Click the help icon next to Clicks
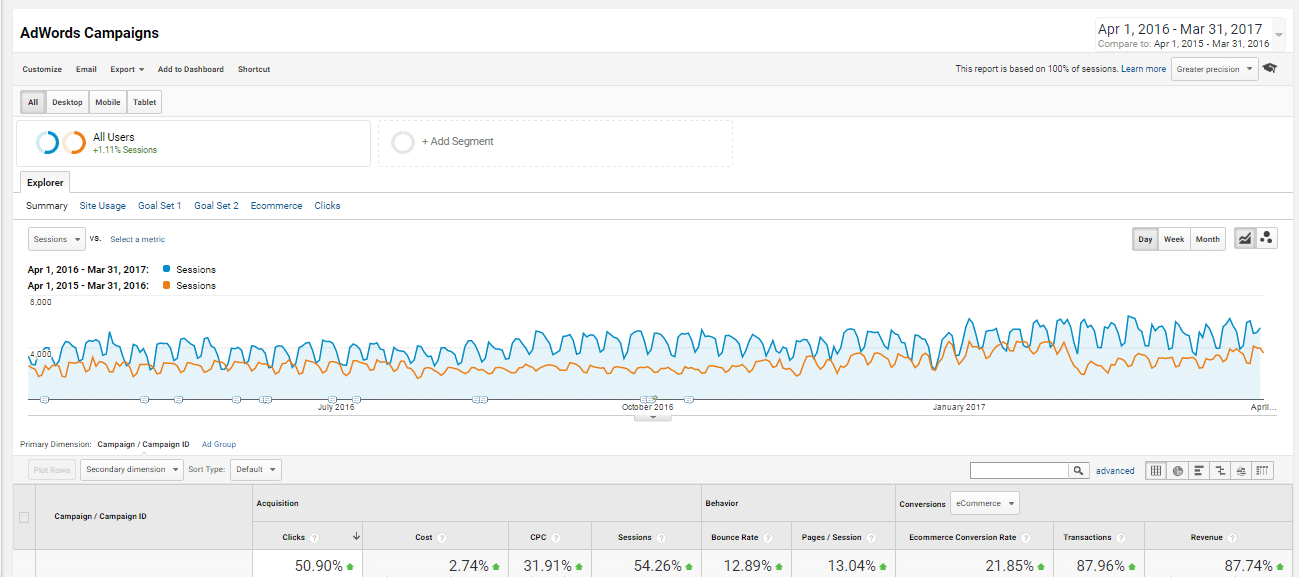1299x577 pixels. pos(314,538)
